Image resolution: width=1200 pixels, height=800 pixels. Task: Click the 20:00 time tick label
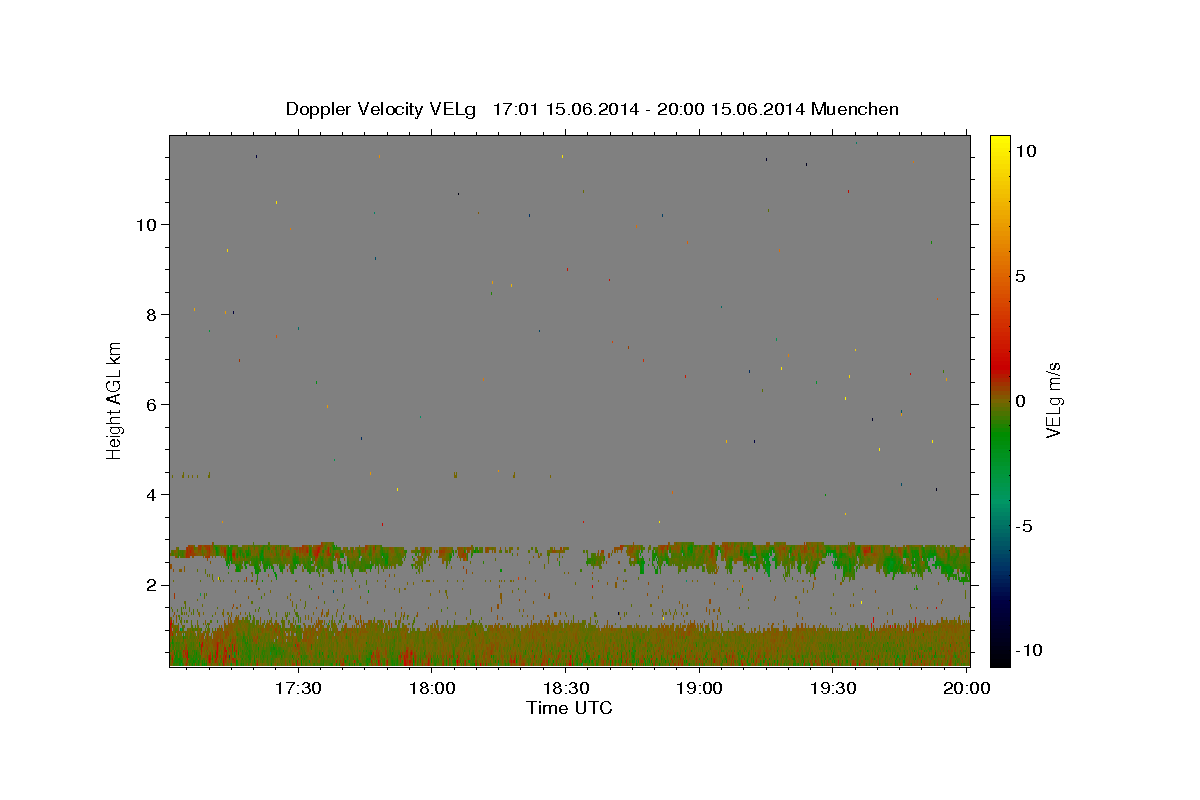(x=966, y=689)
